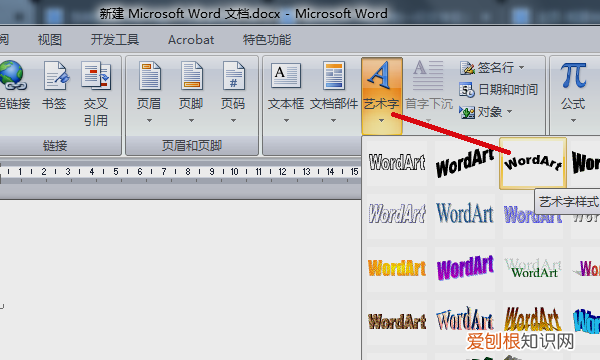
Task: Expand the Page Number (页码) dropdown arrow
Action: [x=233, y=121]
